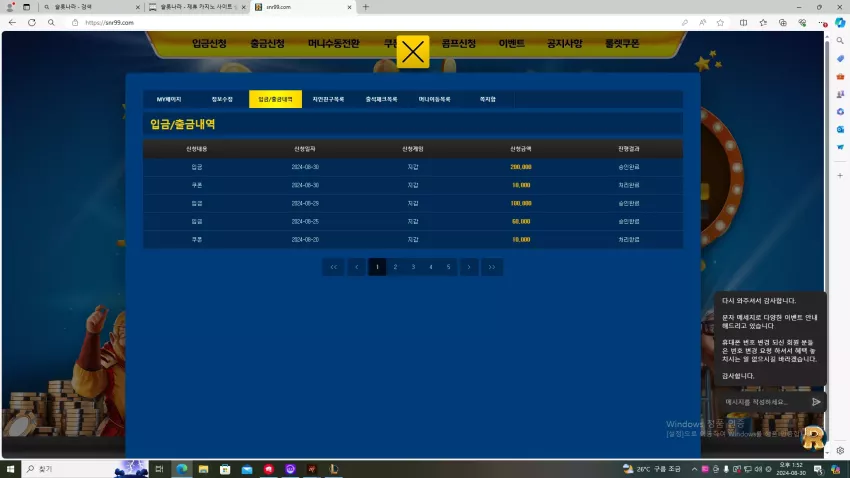
Task: Refresh the page in the browser toolbar
Action: [x=32, y=23]
